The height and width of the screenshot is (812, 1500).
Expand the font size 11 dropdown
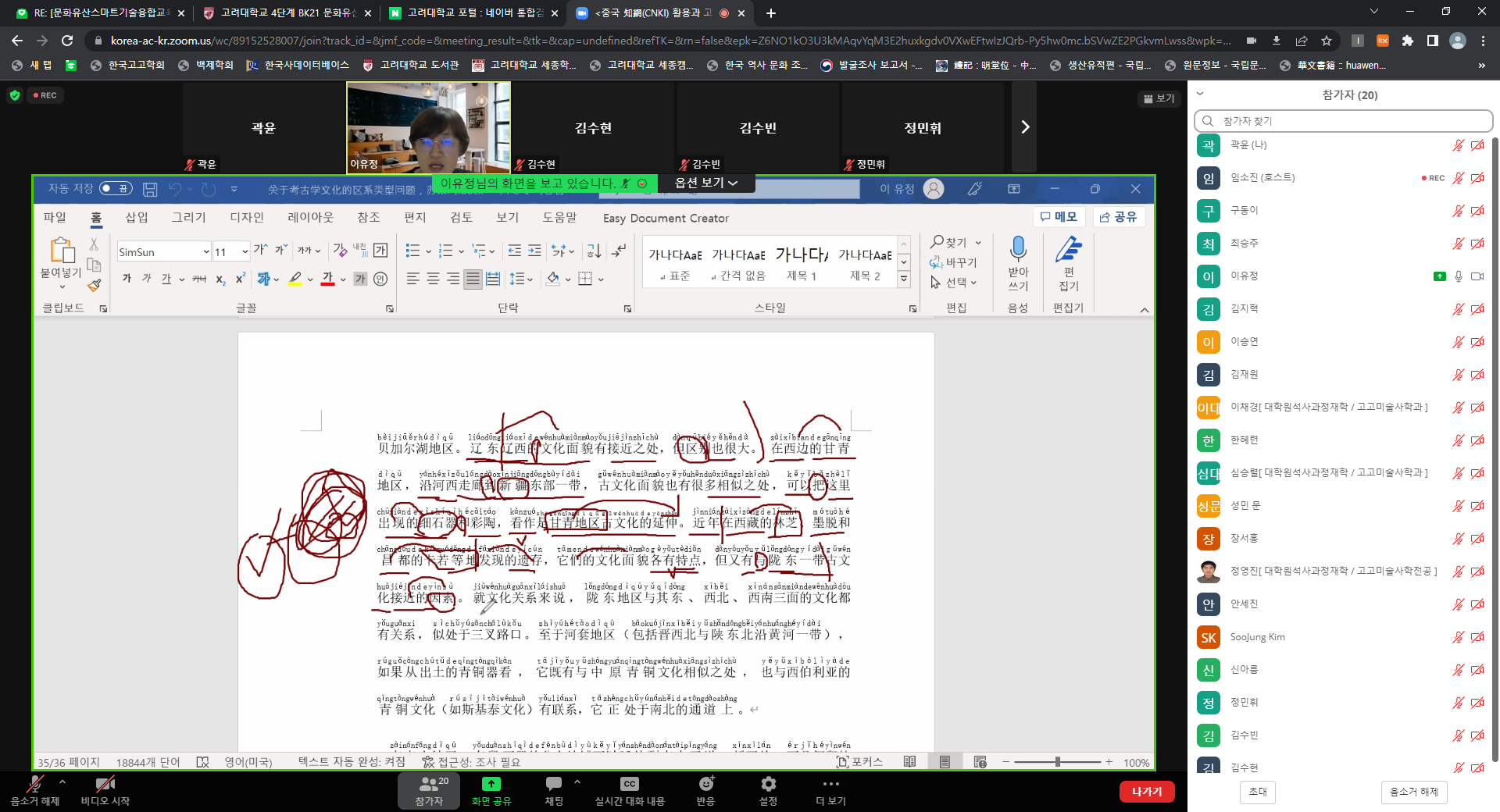click(245, 252)
